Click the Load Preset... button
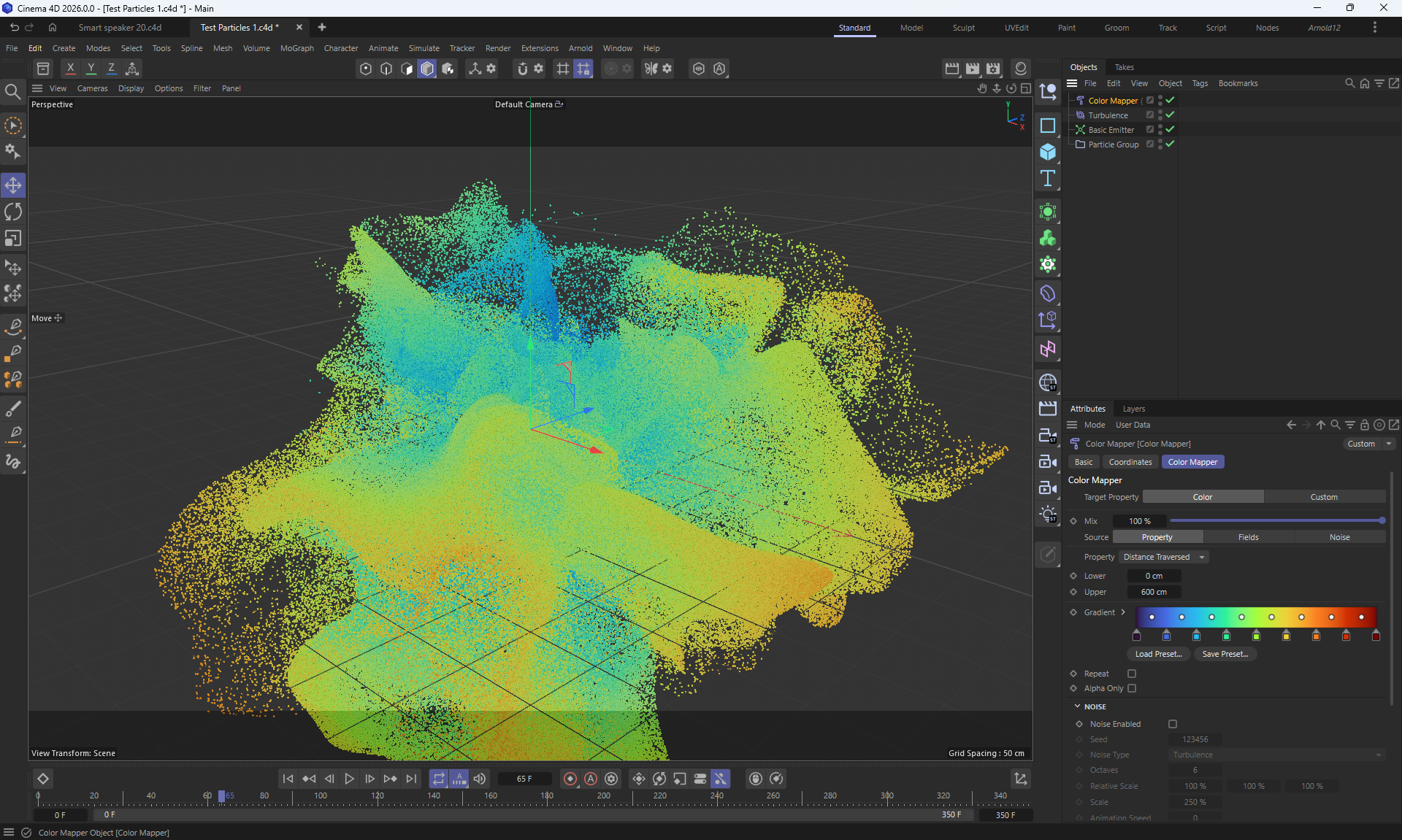 1158,654
